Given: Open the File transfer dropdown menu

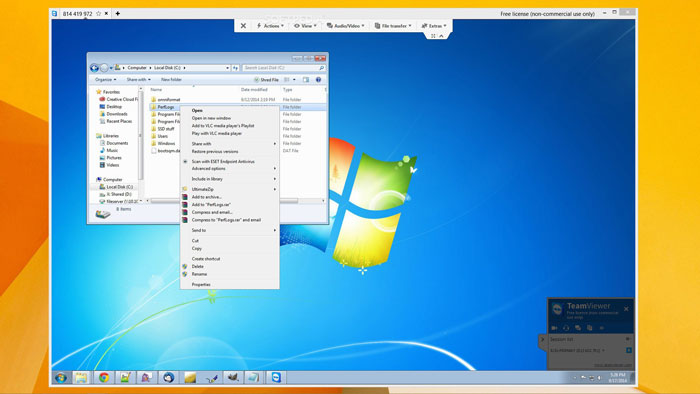Looking at the screenshot, I should (393, 26).
